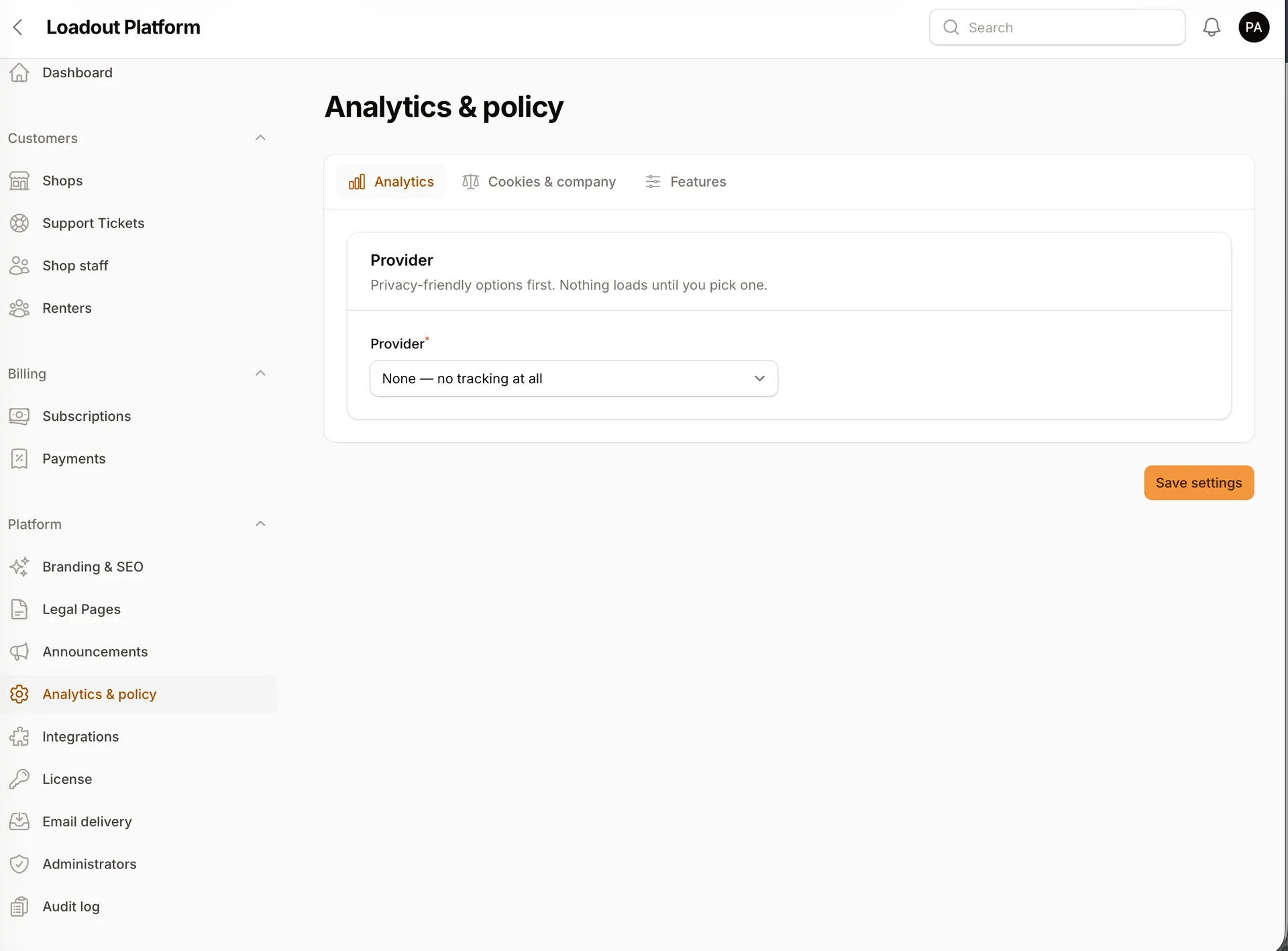
Task: Click the Loadout Platform title
Action: coord(123,28)
